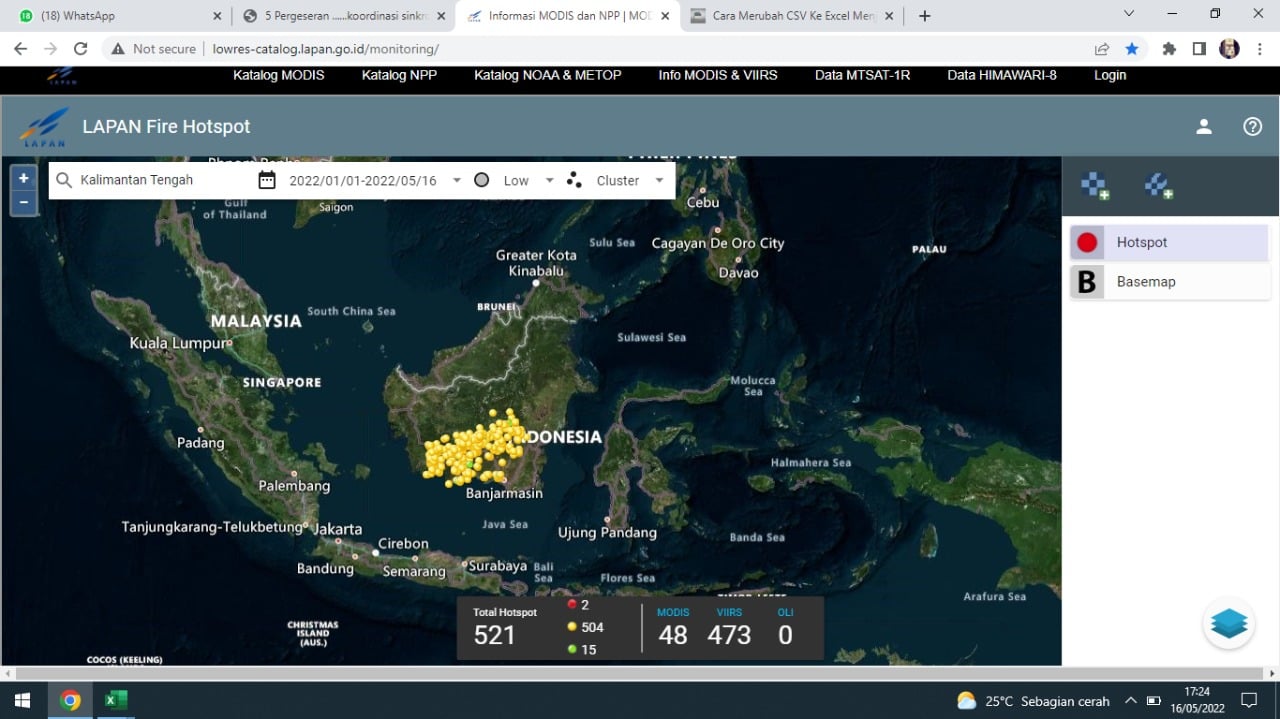This screenshot has height=719, width=1280.
Task: Zoom in on the map with plus button
Action: pos(24,178)
